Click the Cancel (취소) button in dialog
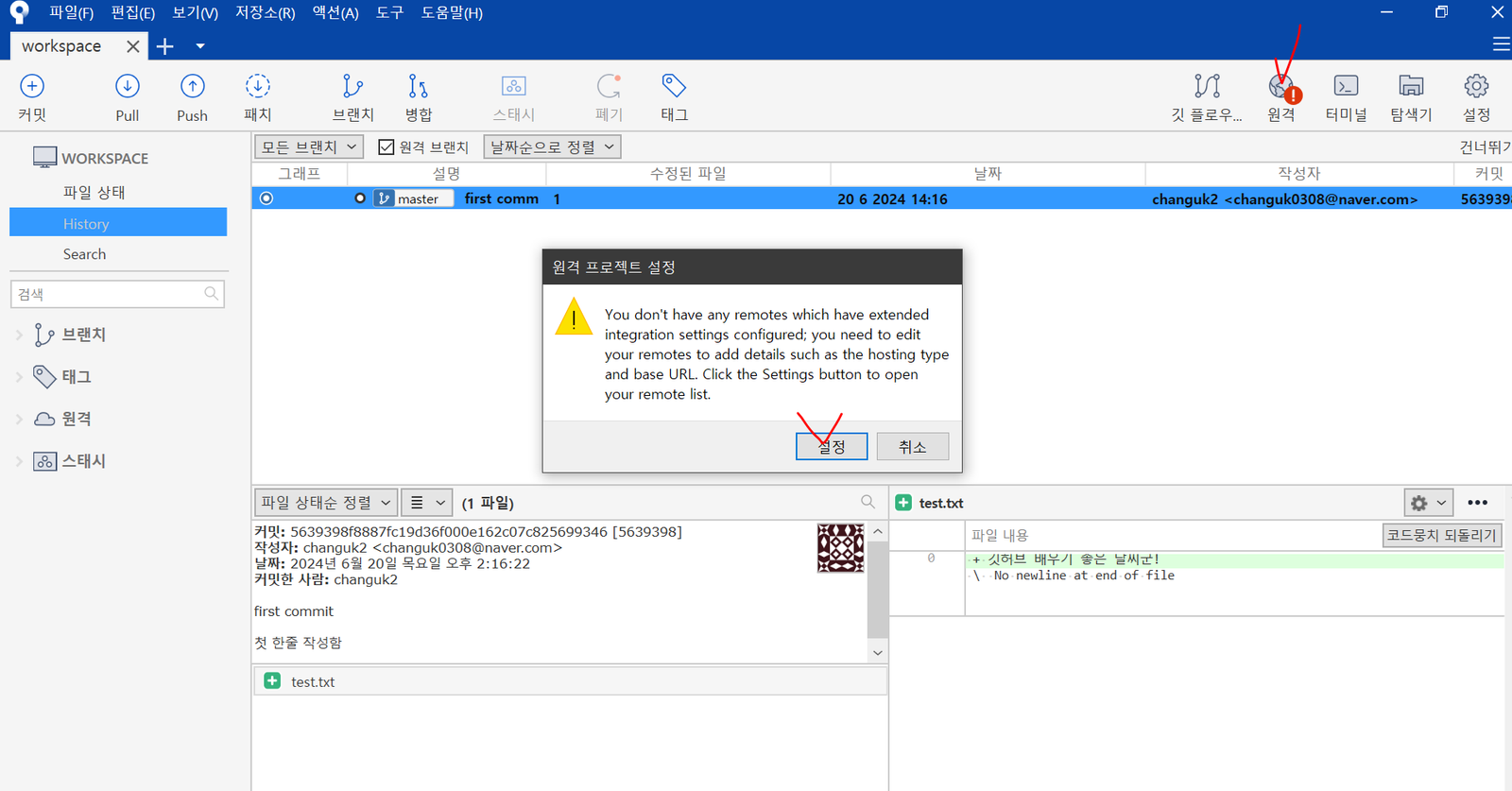 [913, 446]
